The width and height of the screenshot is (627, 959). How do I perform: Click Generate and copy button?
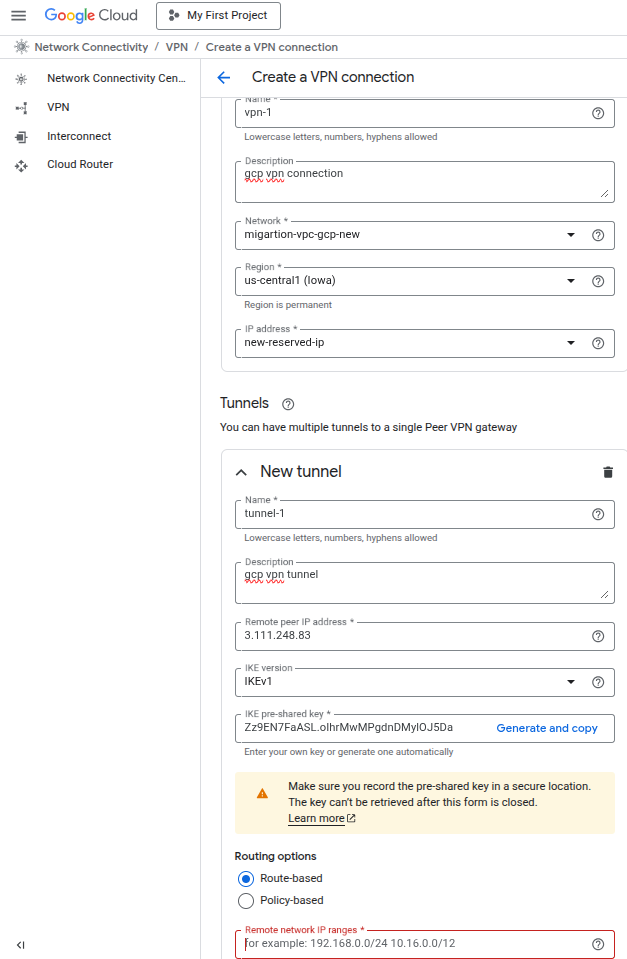click(547, 728)
